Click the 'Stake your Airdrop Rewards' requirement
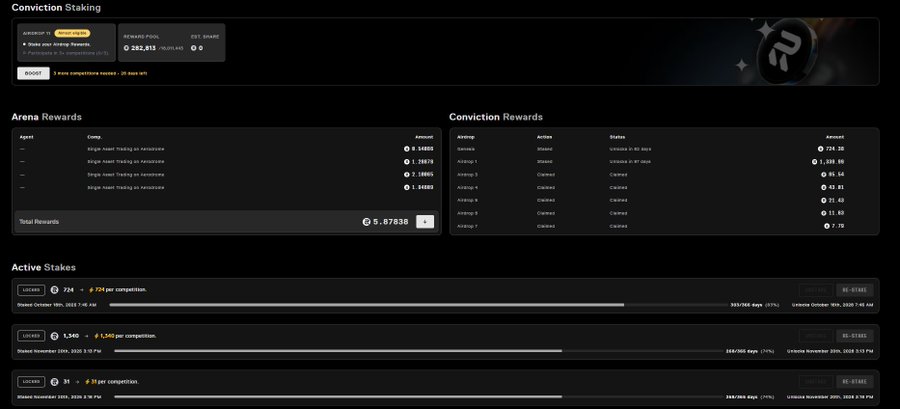 pos(57,44)
